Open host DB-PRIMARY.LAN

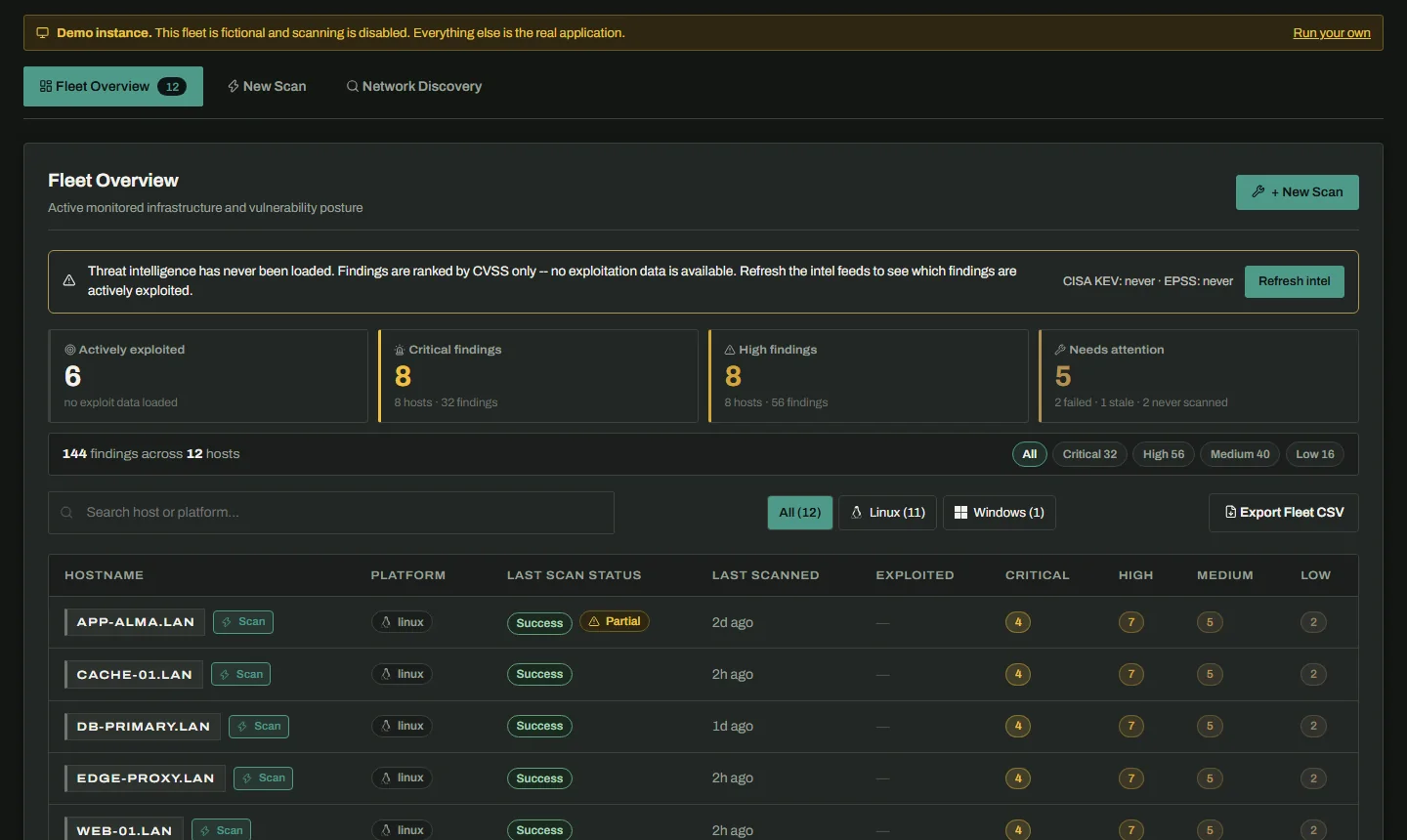143,727
